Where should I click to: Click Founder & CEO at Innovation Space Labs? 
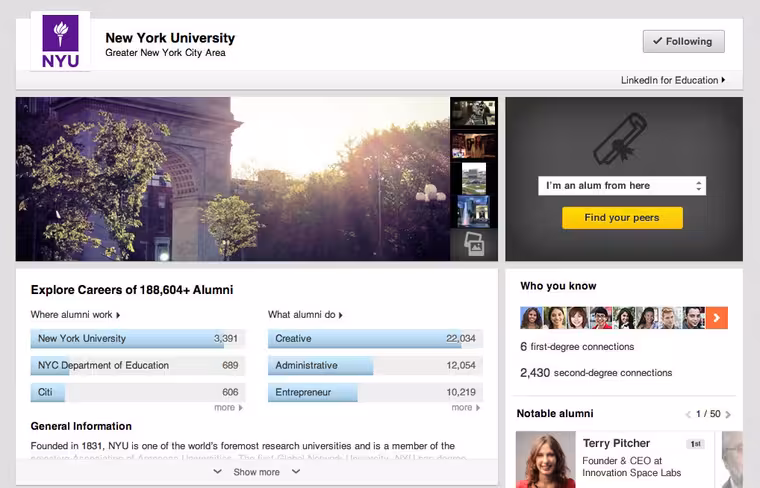(632, 467)
